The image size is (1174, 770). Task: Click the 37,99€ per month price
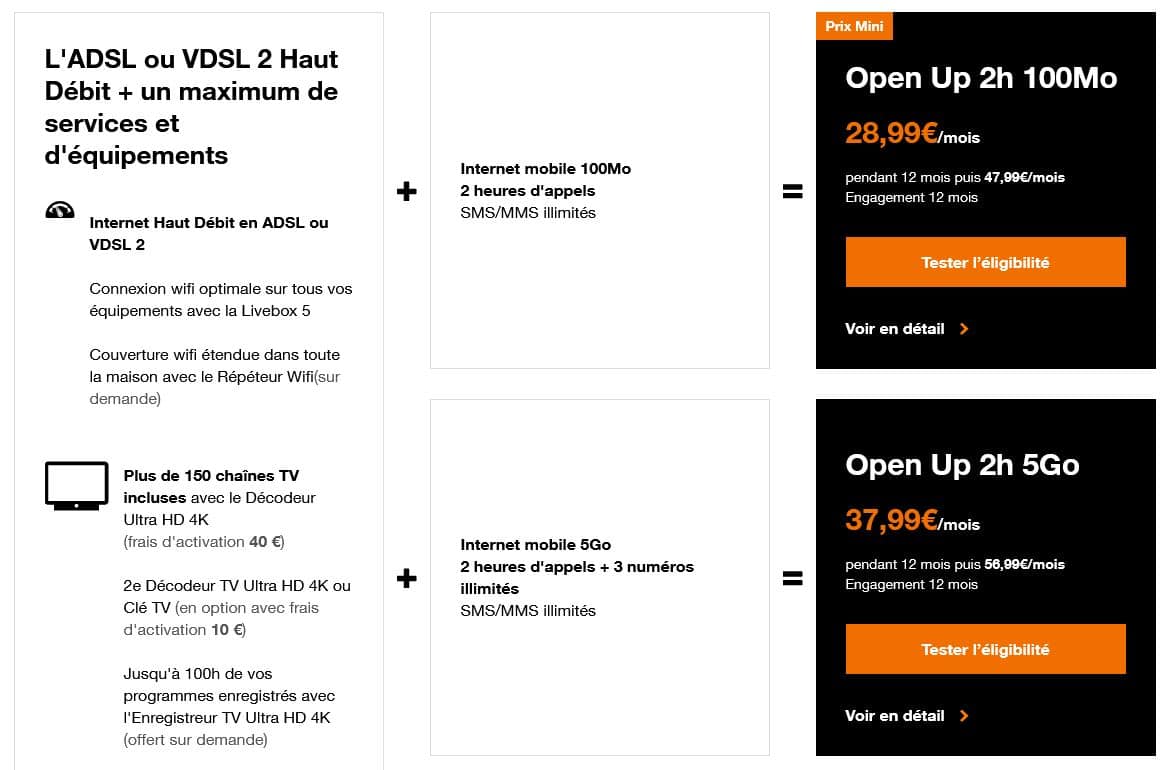(x=912, y=521)
